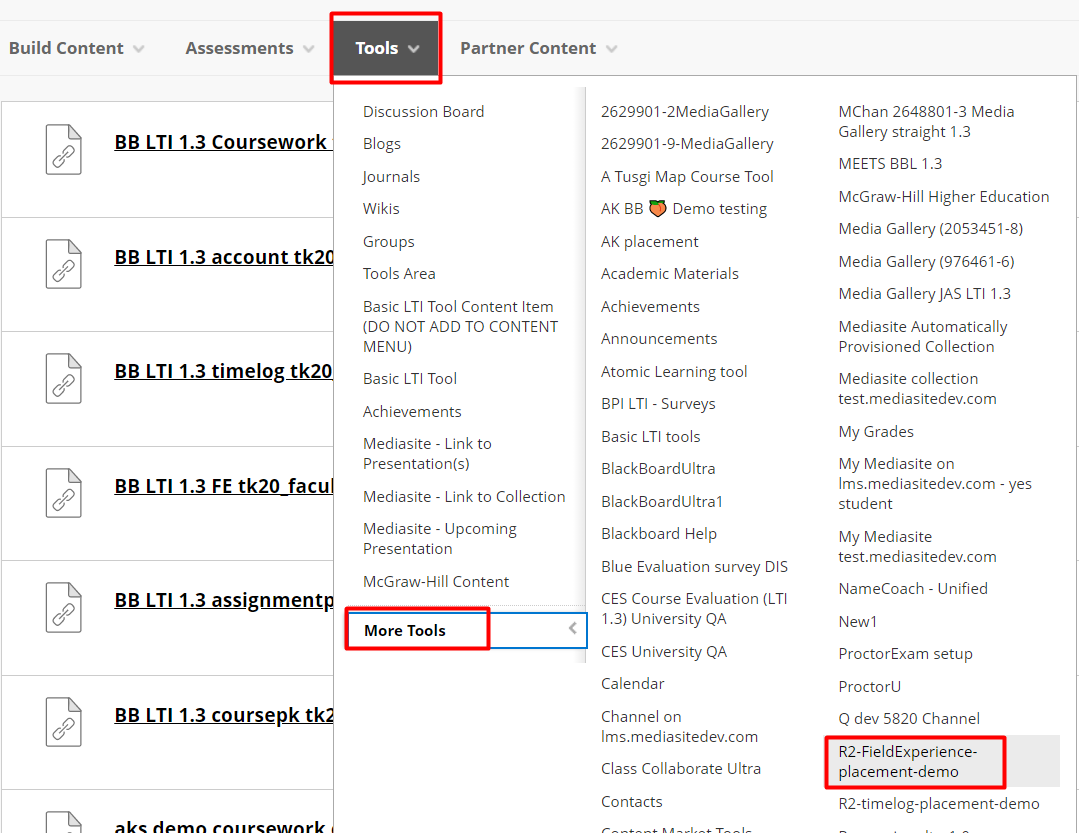Image resolution: width=1079 pixels, height=833 pixels.
Task: Select Groups tool entry
Action: (x=389, y=241)
